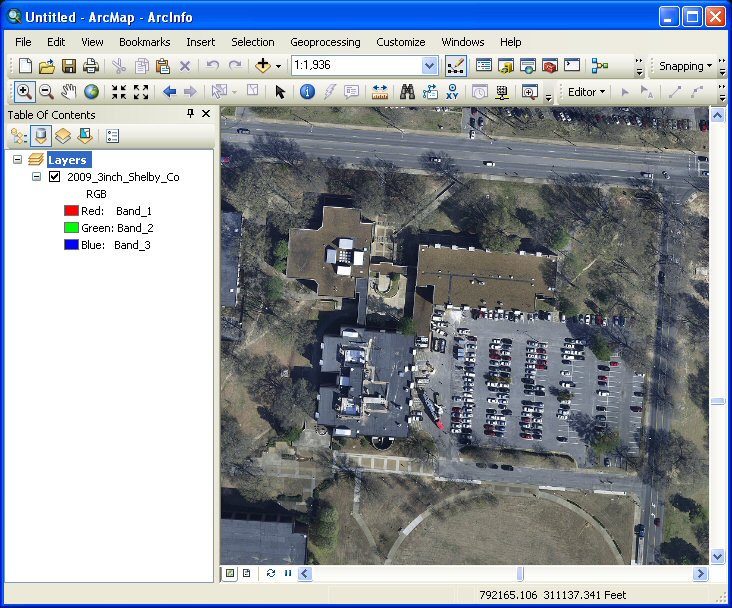Open the Search window
This screenshot has height=608, width=732.
(x=528, y=66)
